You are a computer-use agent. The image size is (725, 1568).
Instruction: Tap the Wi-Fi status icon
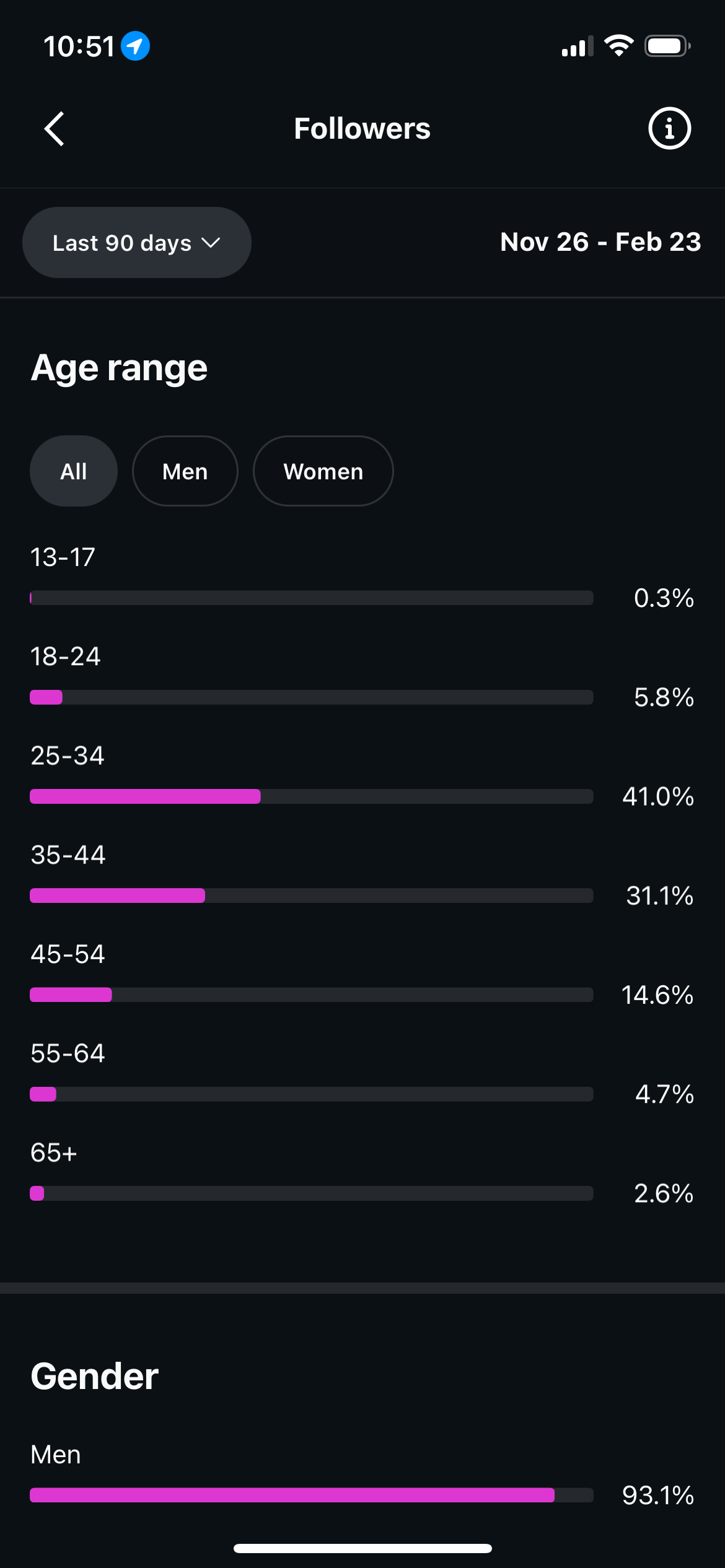[x=618, y=46]
